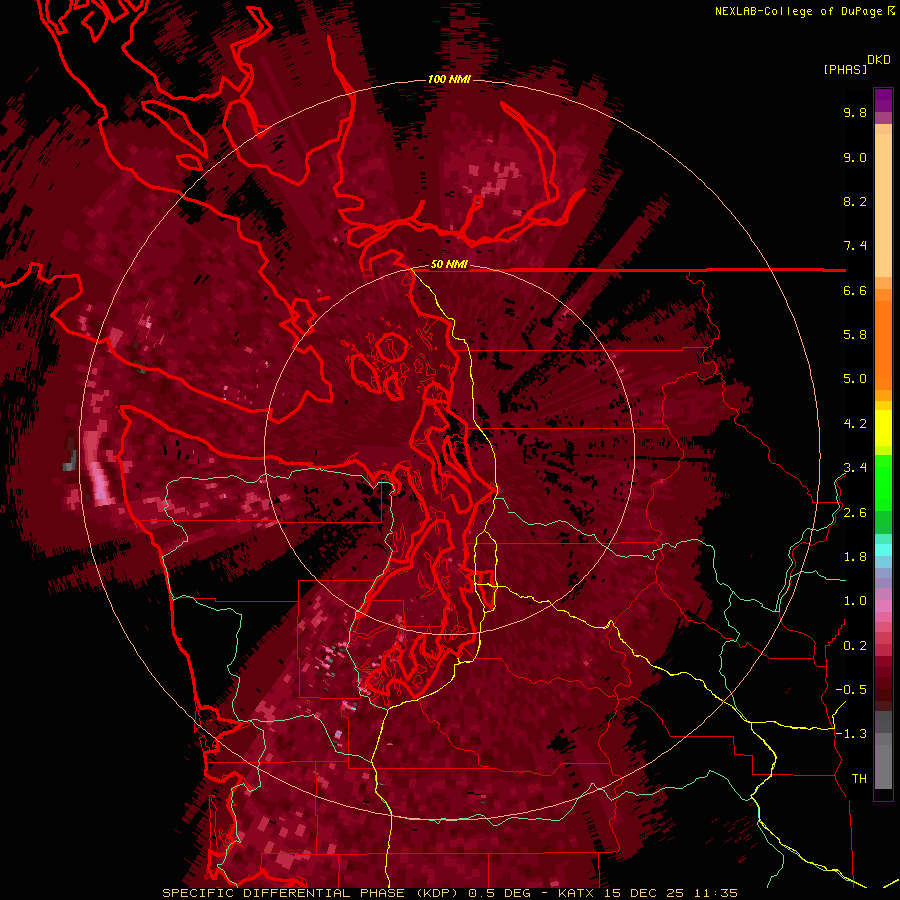Click the TH legend label
Image resolution: width=900 pixels, height=900 pixels.
[x=859, y=779]
